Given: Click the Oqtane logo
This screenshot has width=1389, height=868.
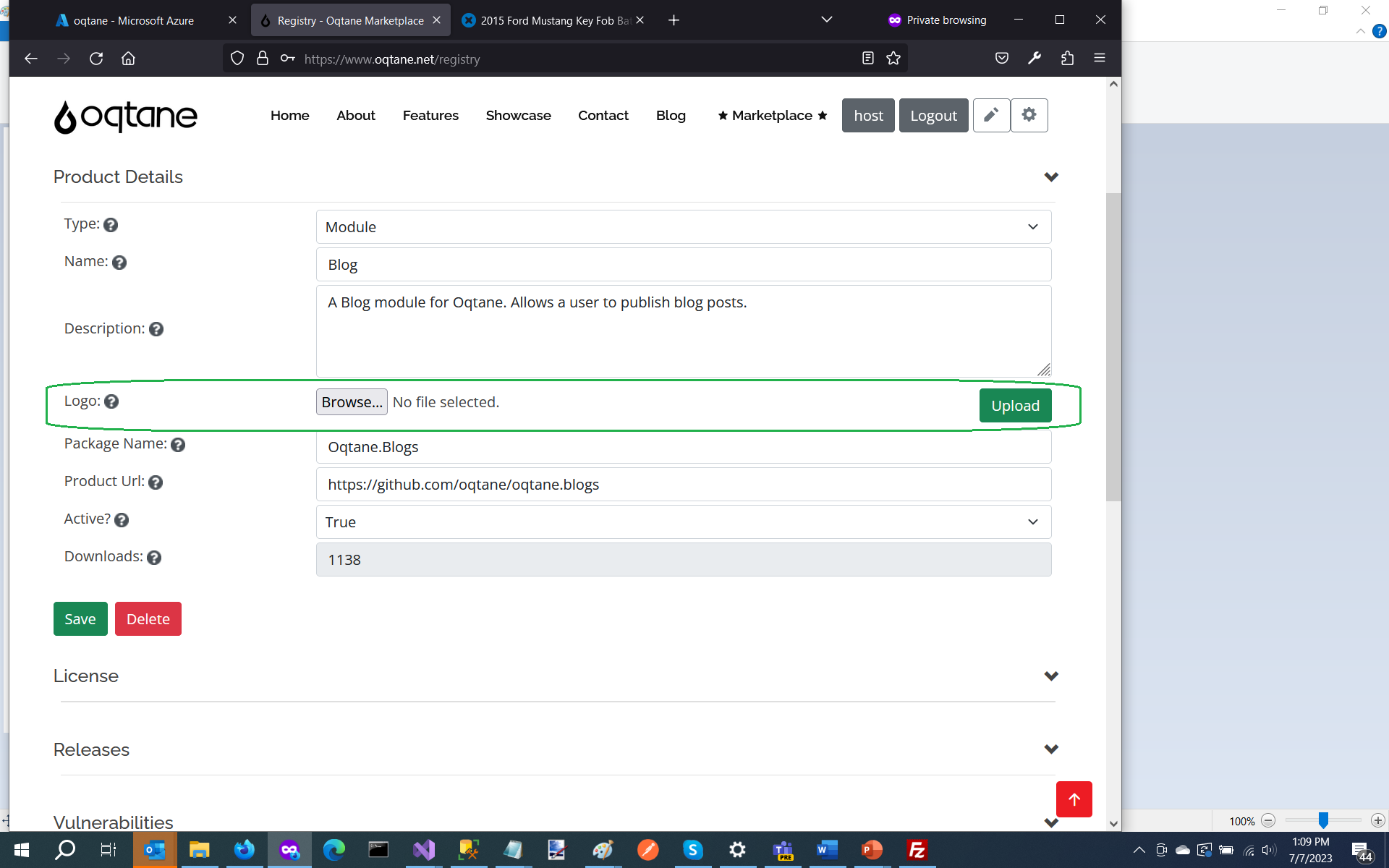Looking at the screenshot, I should point(124,116).
